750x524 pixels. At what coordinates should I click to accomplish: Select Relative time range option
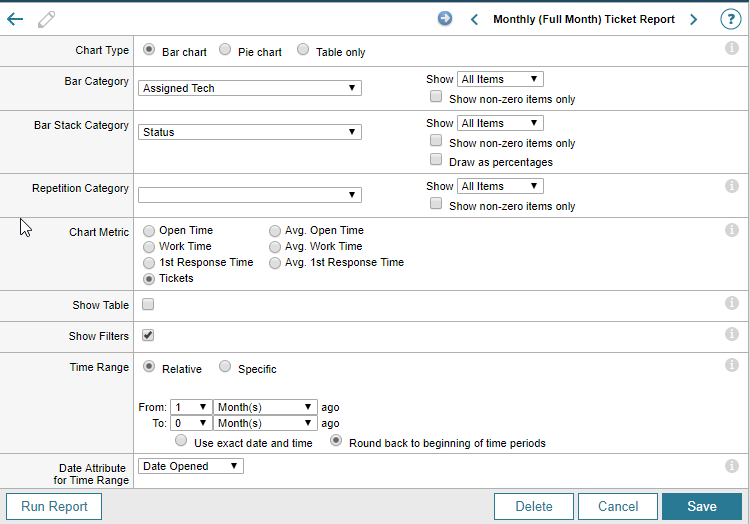149,366
